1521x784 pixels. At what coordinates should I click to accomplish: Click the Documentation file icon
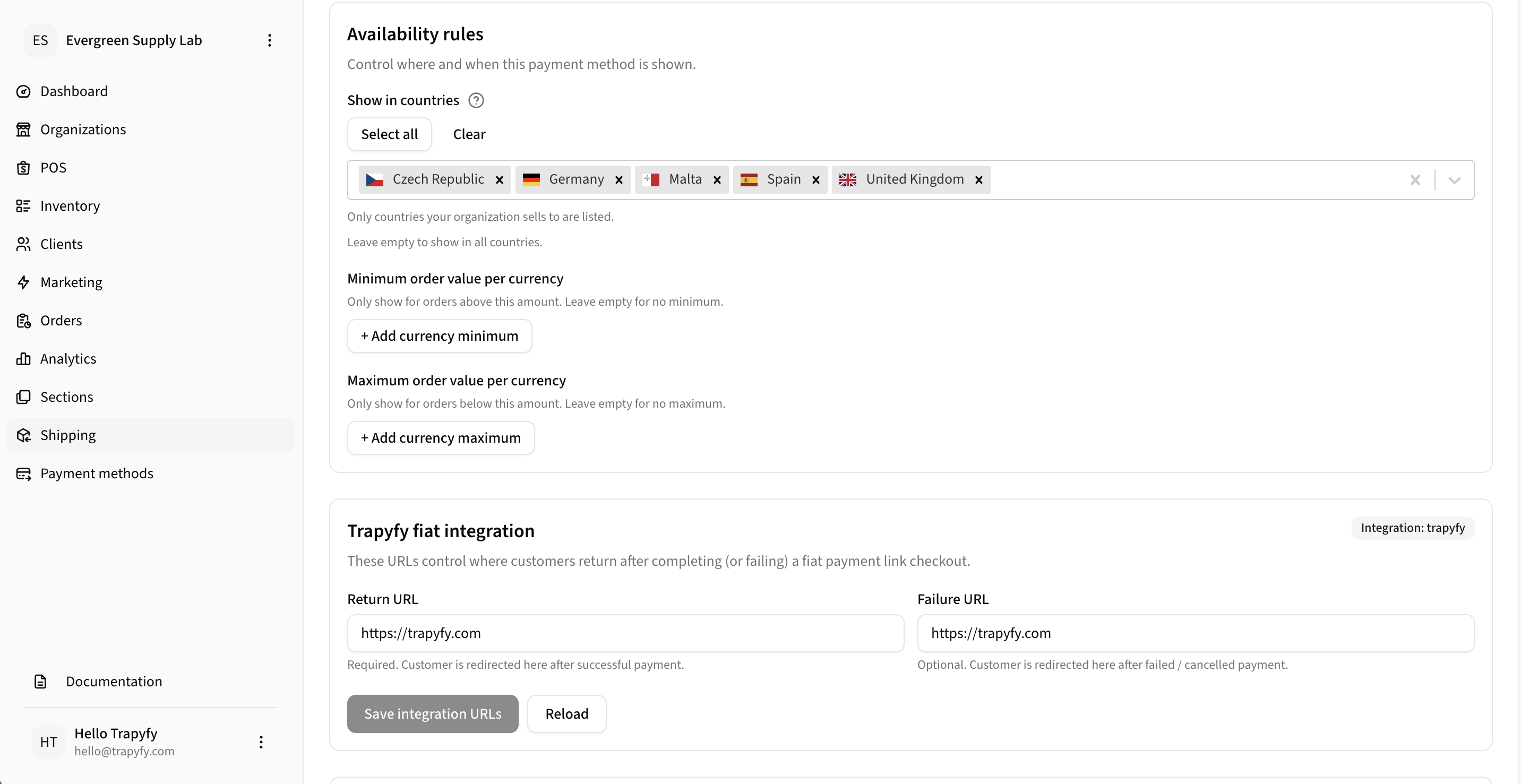coord(40,681)
